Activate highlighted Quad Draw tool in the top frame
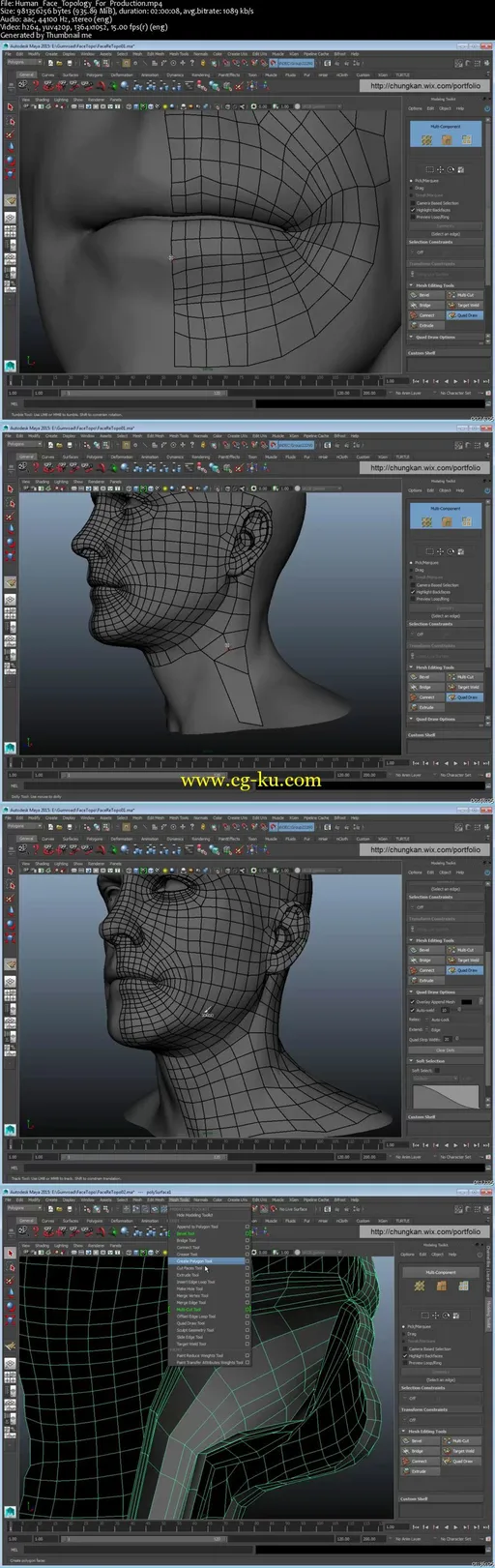Screen dimensions: 495x1568 [465, 315]
